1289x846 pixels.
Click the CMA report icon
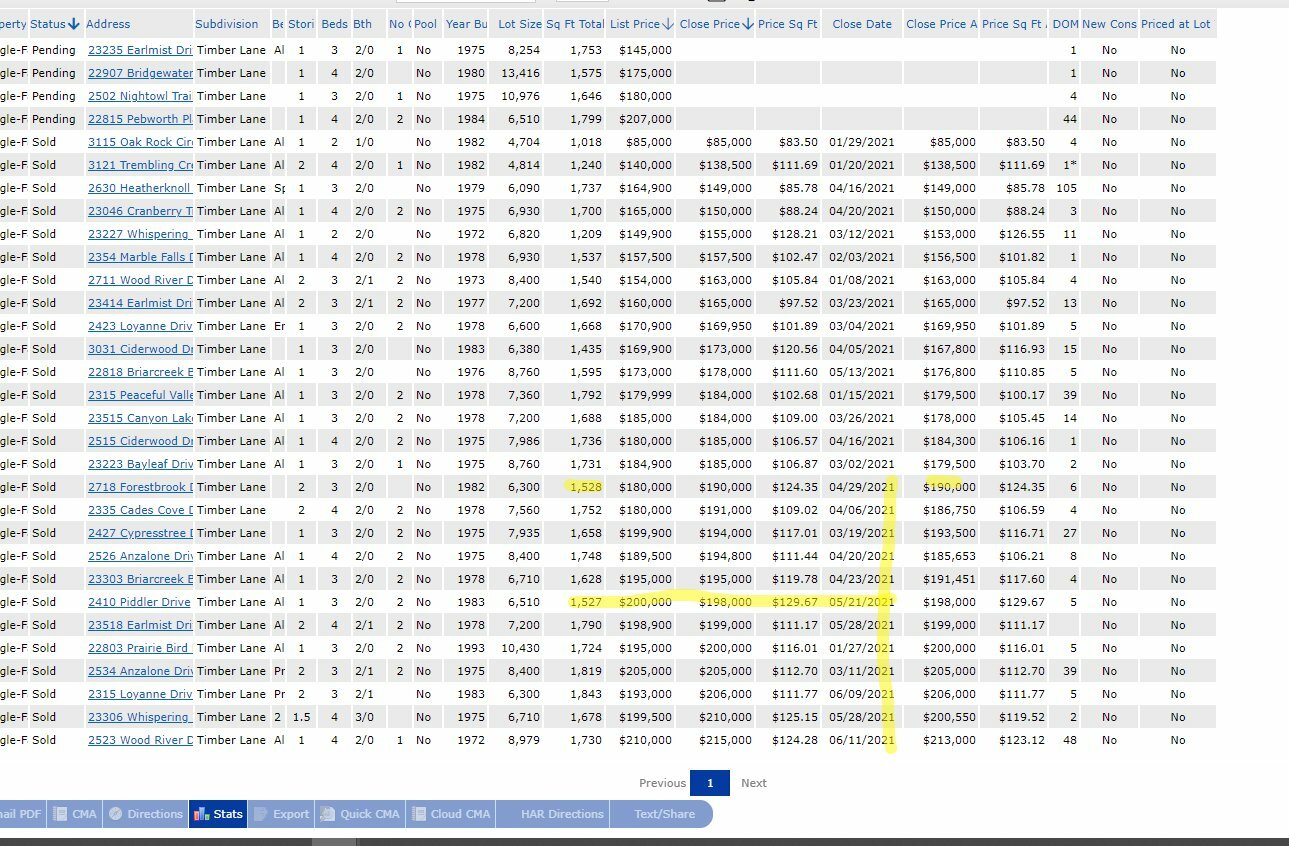coord(60,814)
